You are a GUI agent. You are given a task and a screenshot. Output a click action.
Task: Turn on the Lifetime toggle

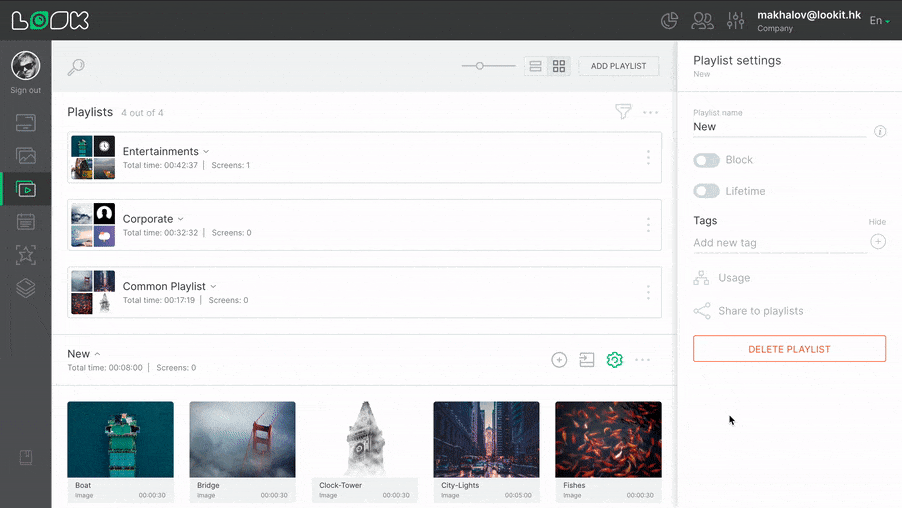click(707, 191)
